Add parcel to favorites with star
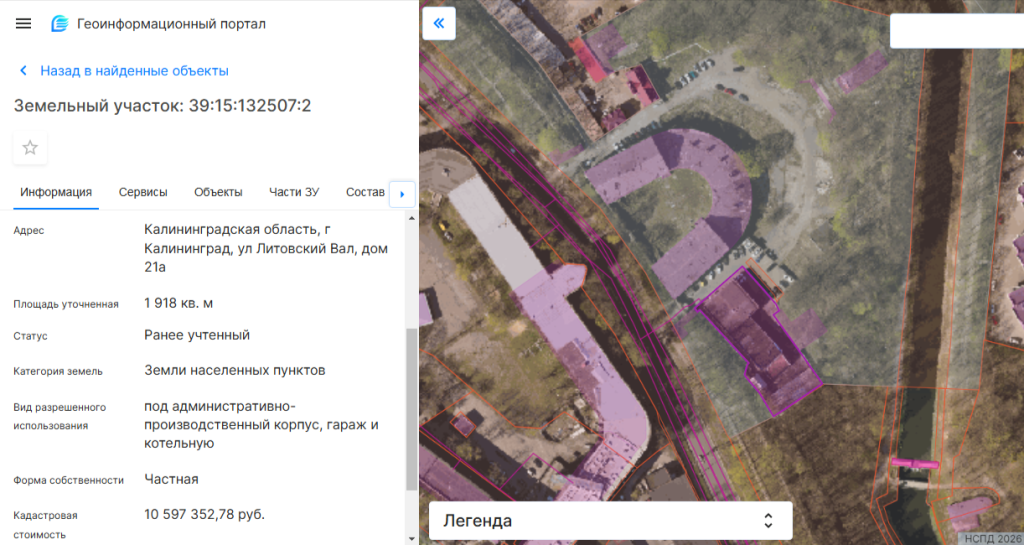 (30, 148)
